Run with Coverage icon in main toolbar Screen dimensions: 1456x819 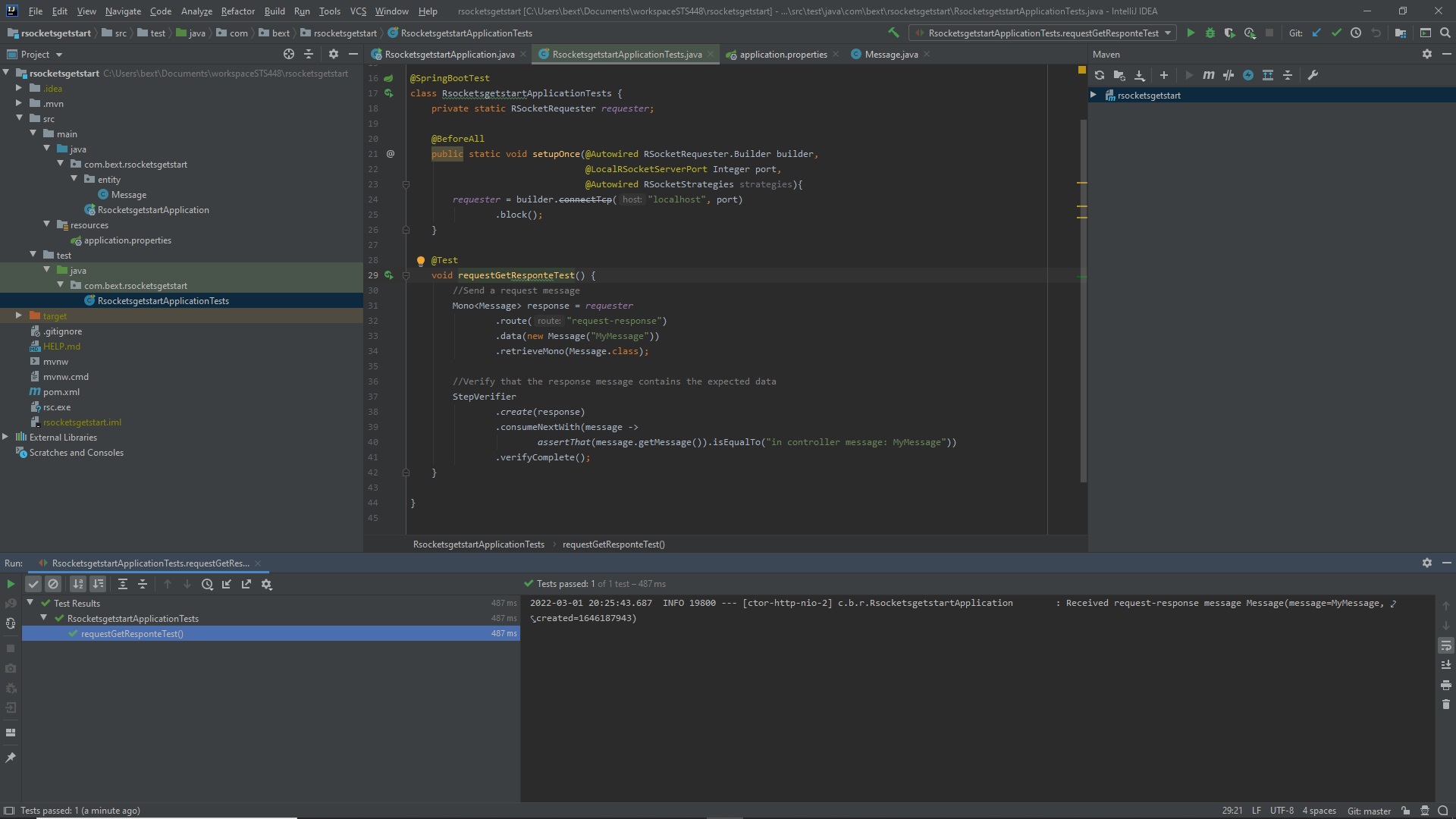tap(1230, 33)
